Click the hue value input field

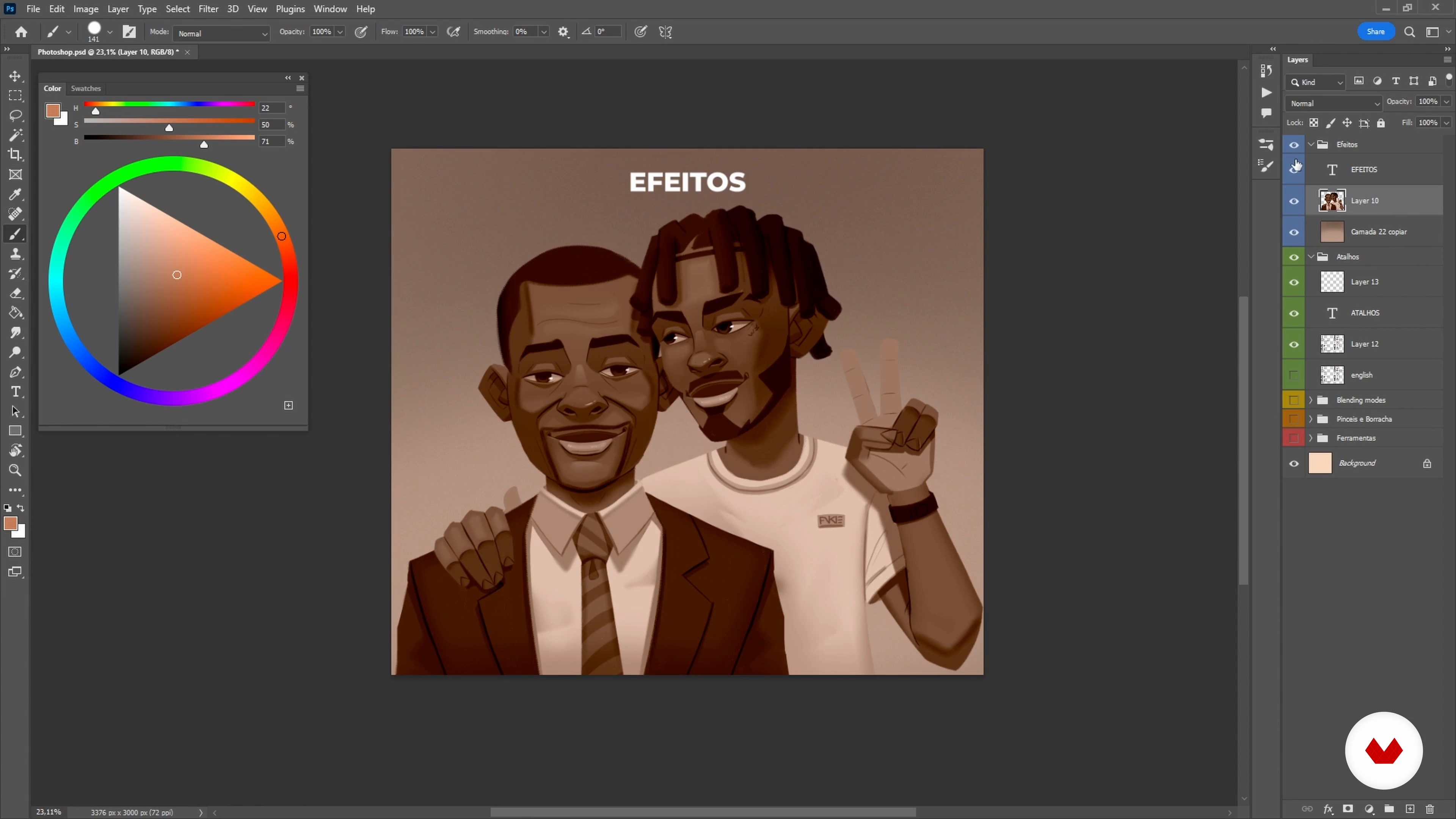pos(272,108)
